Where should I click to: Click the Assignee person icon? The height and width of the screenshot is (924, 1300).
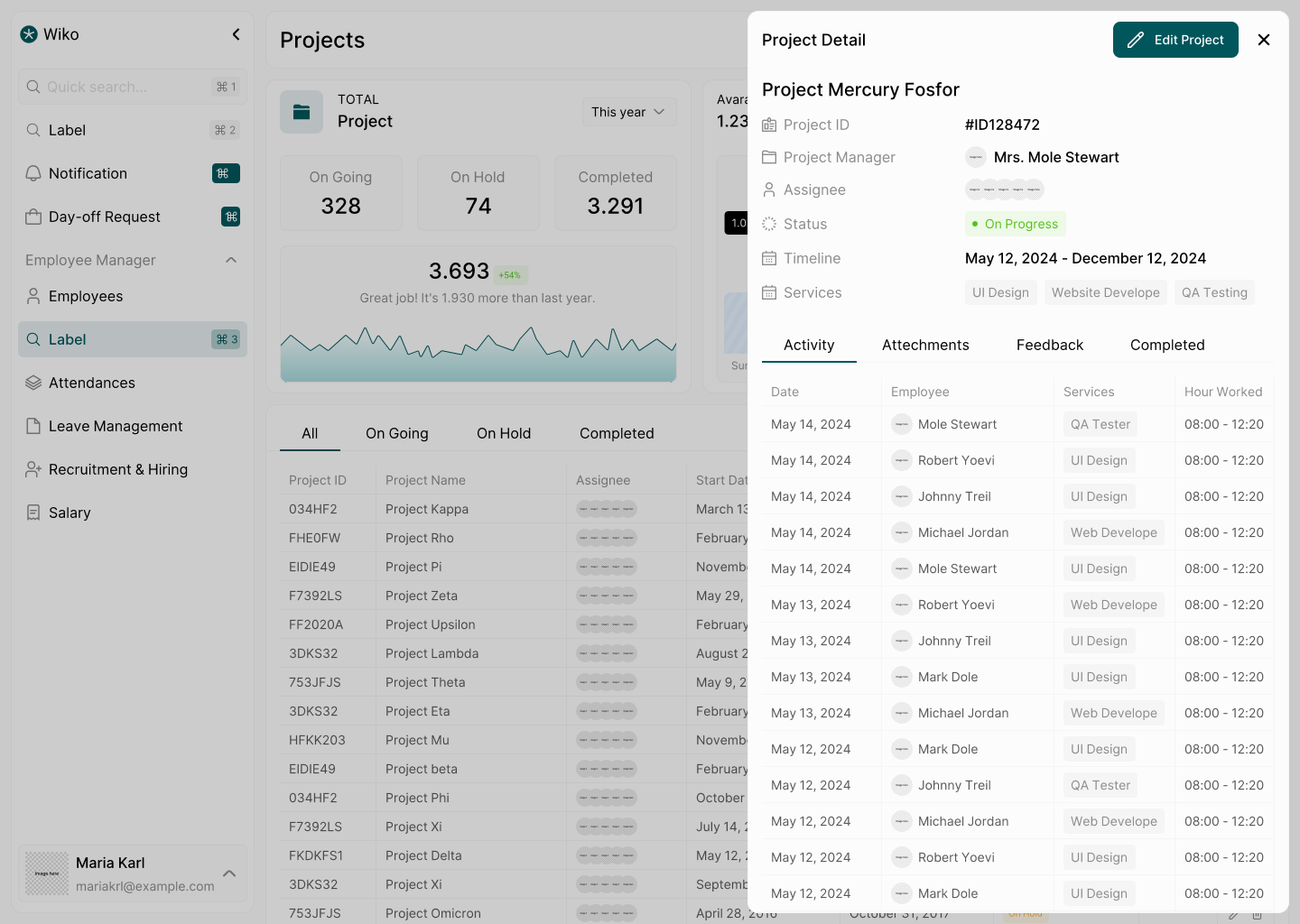[769, 189]
